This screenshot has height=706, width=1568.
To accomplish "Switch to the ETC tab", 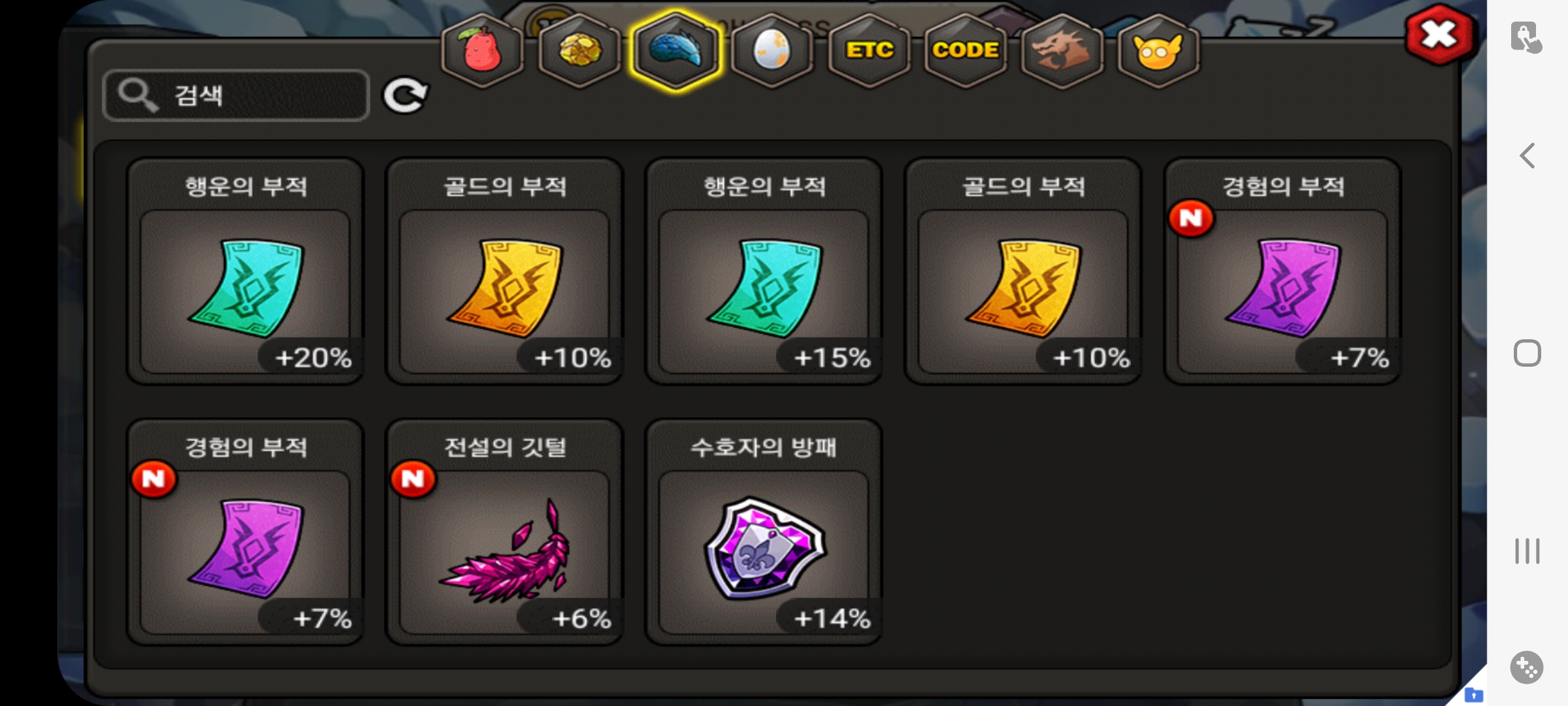I will point(870,50).
